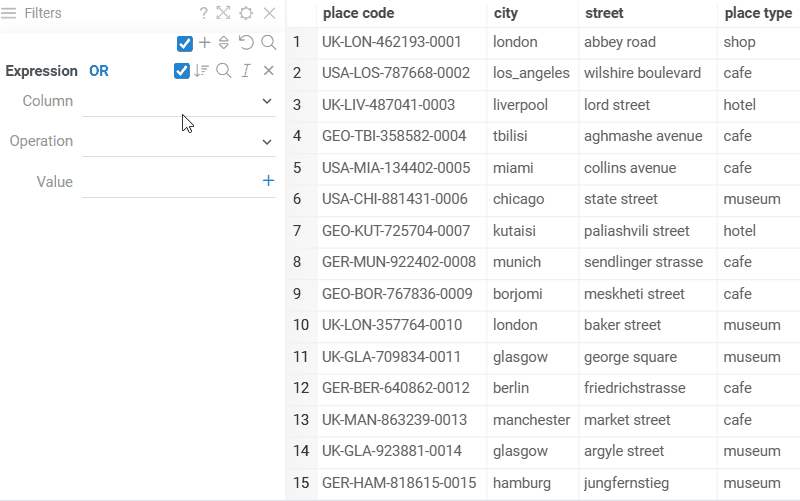
Task: Remove the Expression filter with X
Action: pyautogui.click(x=268, y=70)
